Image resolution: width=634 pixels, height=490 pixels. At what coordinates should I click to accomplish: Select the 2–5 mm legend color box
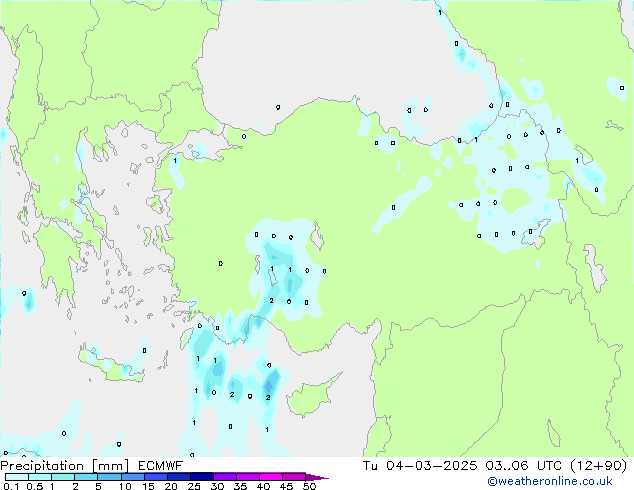(86, 477)
